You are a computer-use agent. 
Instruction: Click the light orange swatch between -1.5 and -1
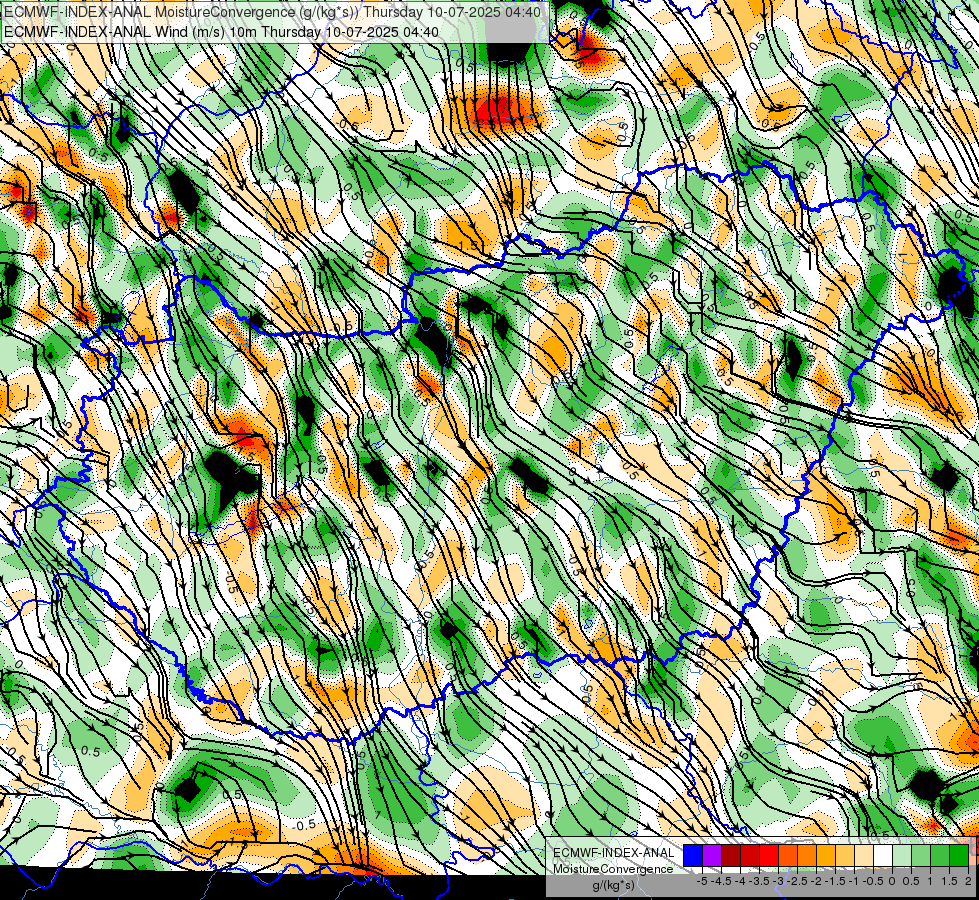[x=845, y=855]
